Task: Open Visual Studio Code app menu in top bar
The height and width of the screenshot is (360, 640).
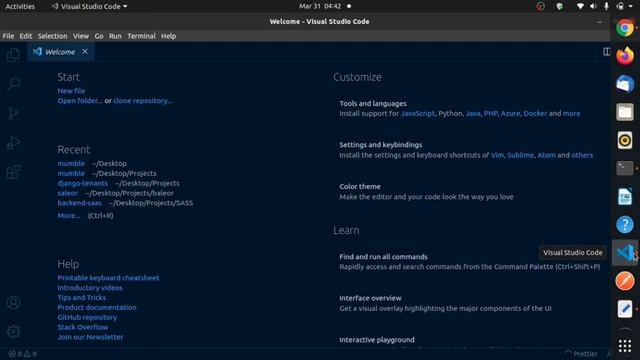Action: click(89, 7)
